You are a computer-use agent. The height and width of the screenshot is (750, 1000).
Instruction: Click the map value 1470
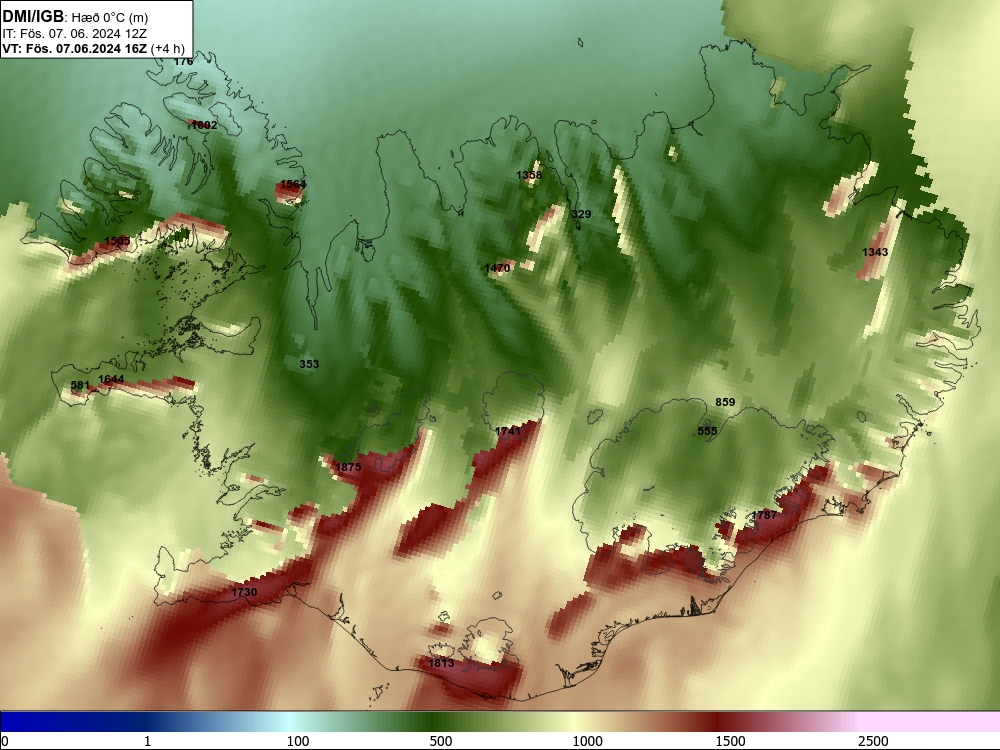click(x=497, y=268)
